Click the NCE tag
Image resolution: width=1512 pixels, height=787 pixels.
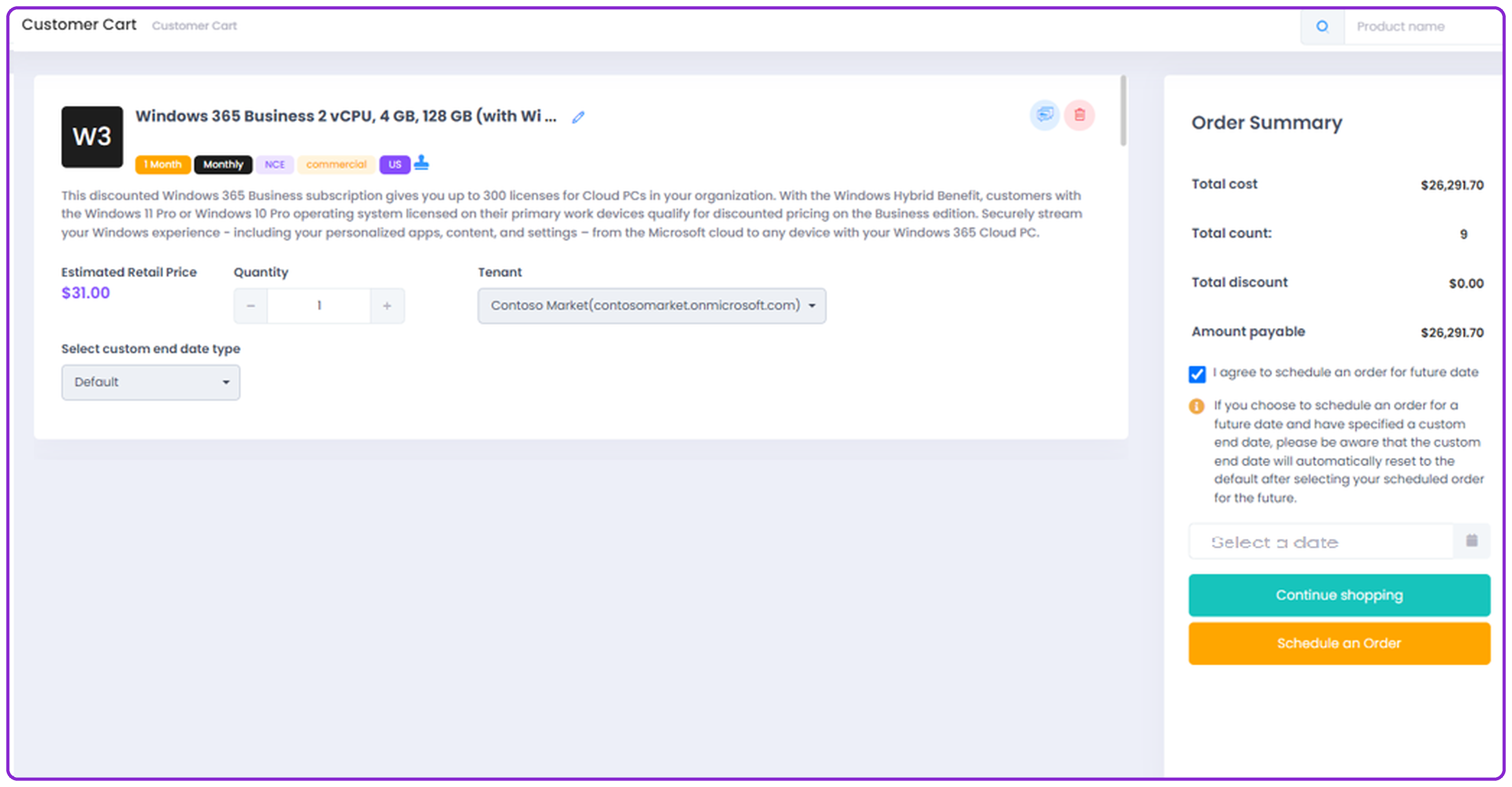(x=275, y=165)
